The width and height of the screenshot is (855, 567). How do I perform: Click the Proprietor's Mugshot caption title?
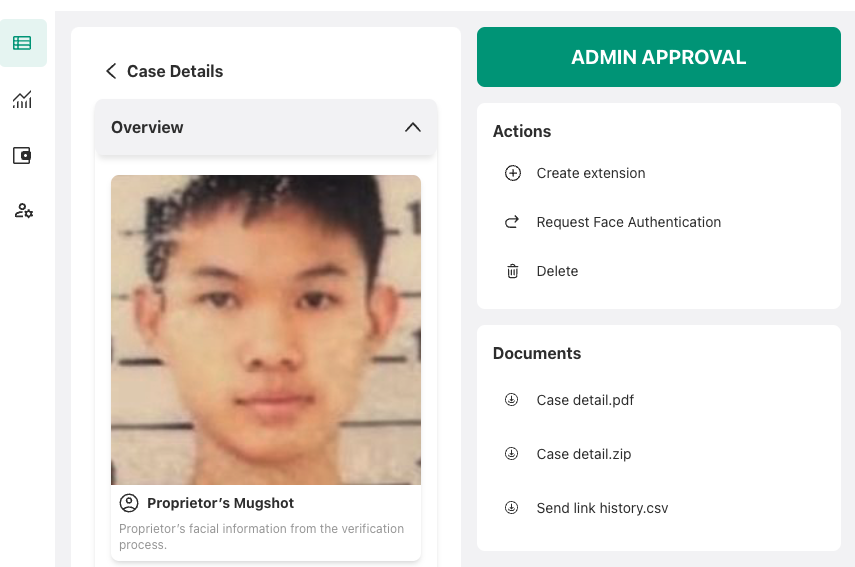pos(220,503)
